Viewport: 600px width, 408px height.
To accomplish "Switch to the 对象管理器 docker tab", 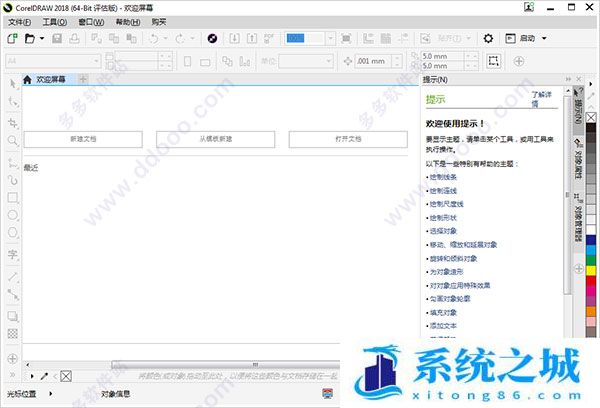I will (578, 218).
